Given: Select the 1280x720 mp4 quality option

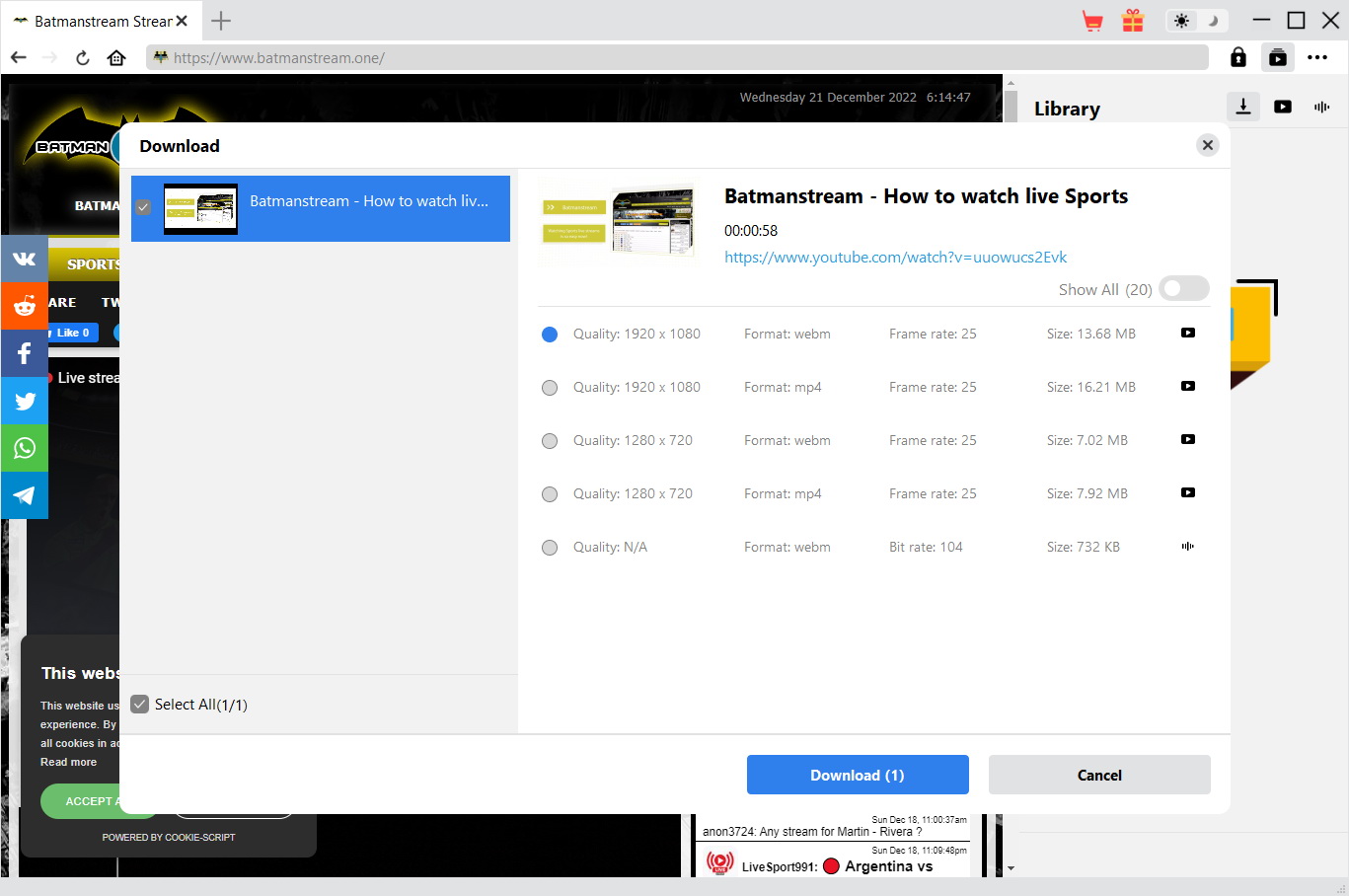Looking at the screenshot, I should [550, 493].
